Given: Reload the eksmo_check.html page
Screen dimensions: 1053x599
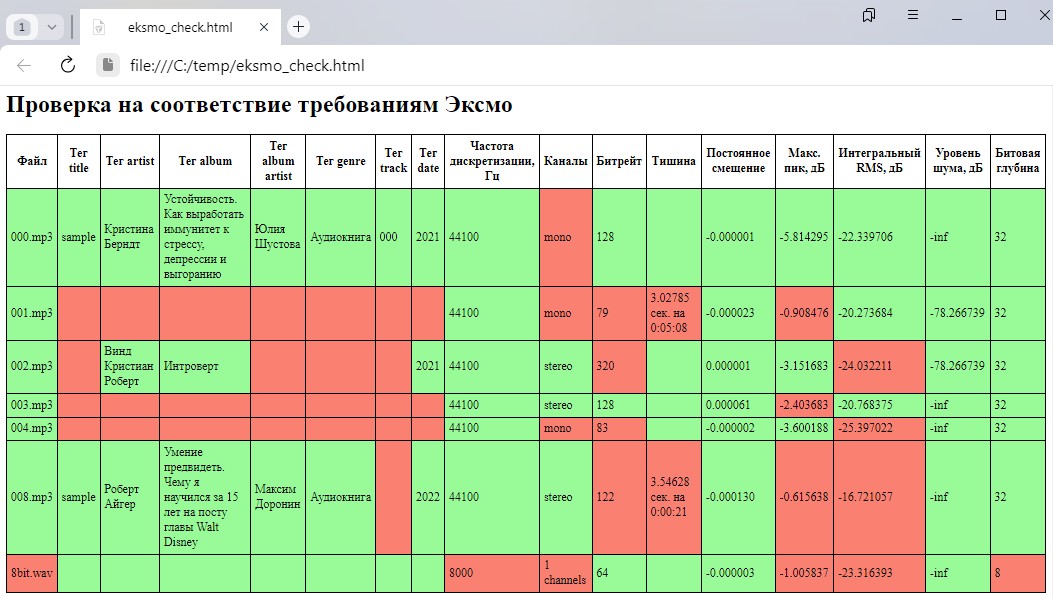Looking at the screenshot, I should click(66, 66).
